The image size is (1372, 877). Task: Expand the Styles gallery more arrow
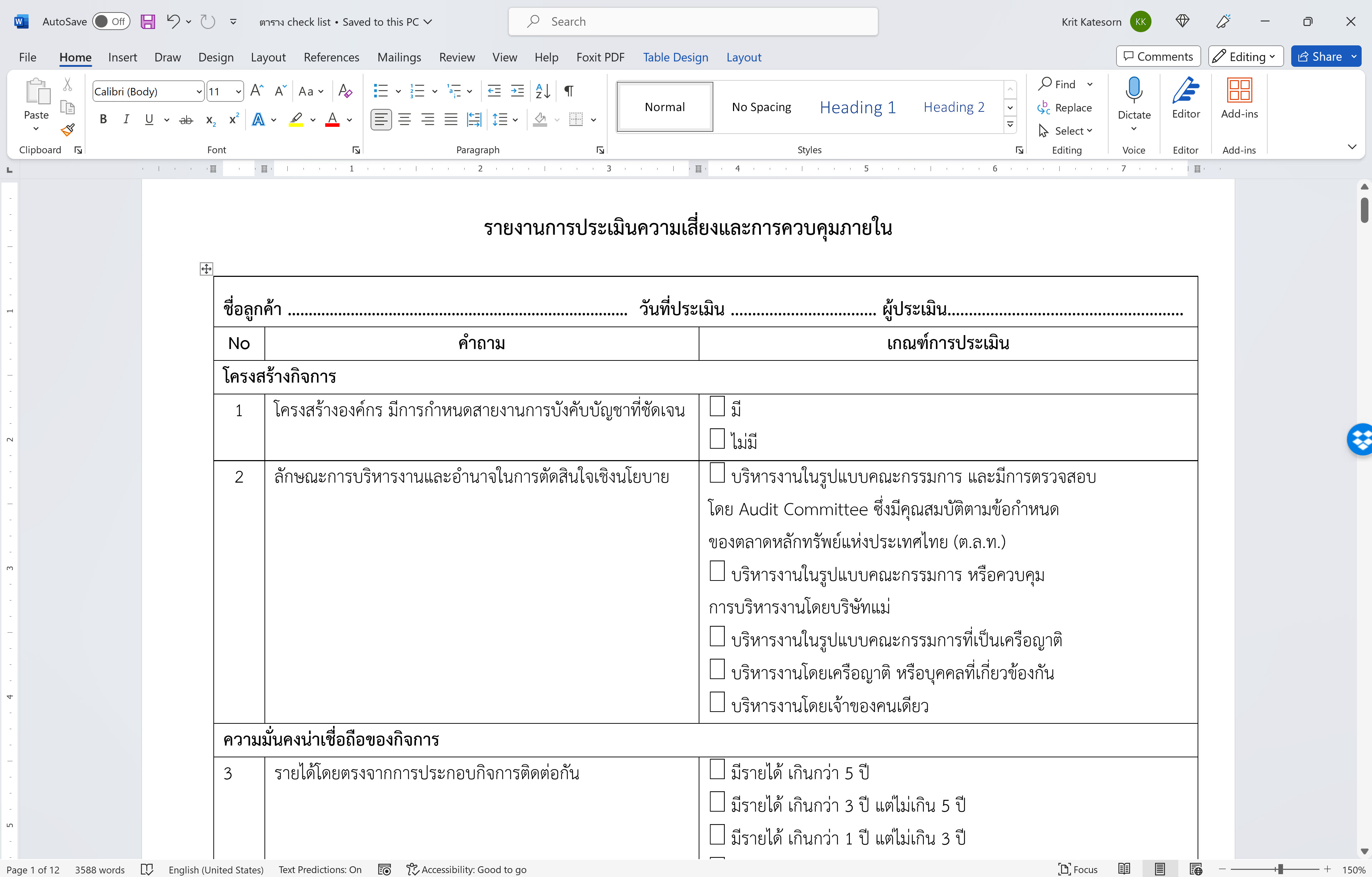point(1010,124)
